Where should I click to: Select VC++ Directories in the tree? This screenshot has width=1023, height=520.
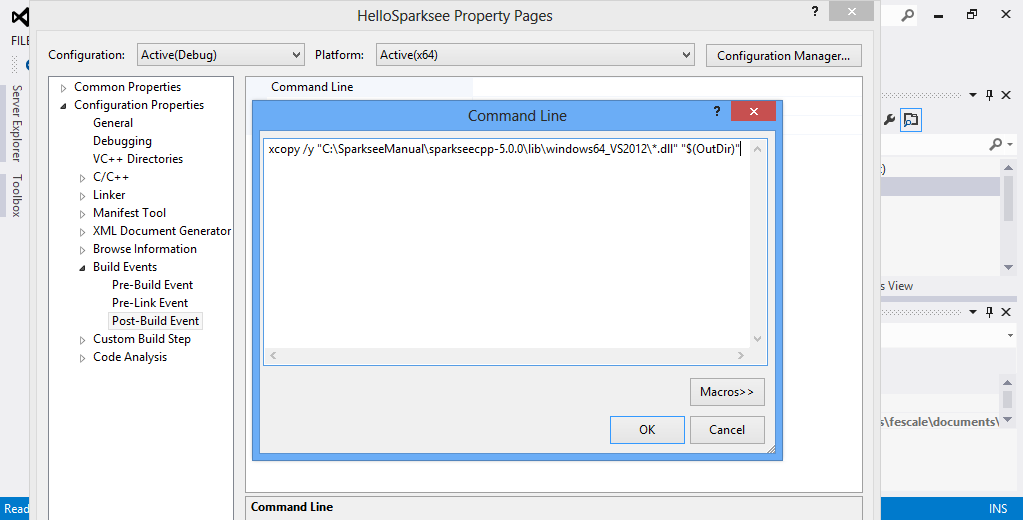point(138,159)
